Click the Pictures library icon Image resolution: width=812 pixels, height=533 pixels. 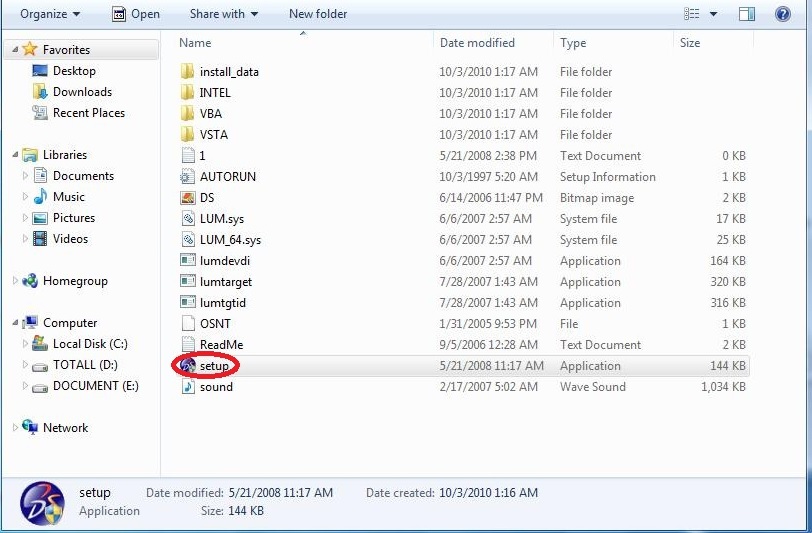tap(40, 218)
